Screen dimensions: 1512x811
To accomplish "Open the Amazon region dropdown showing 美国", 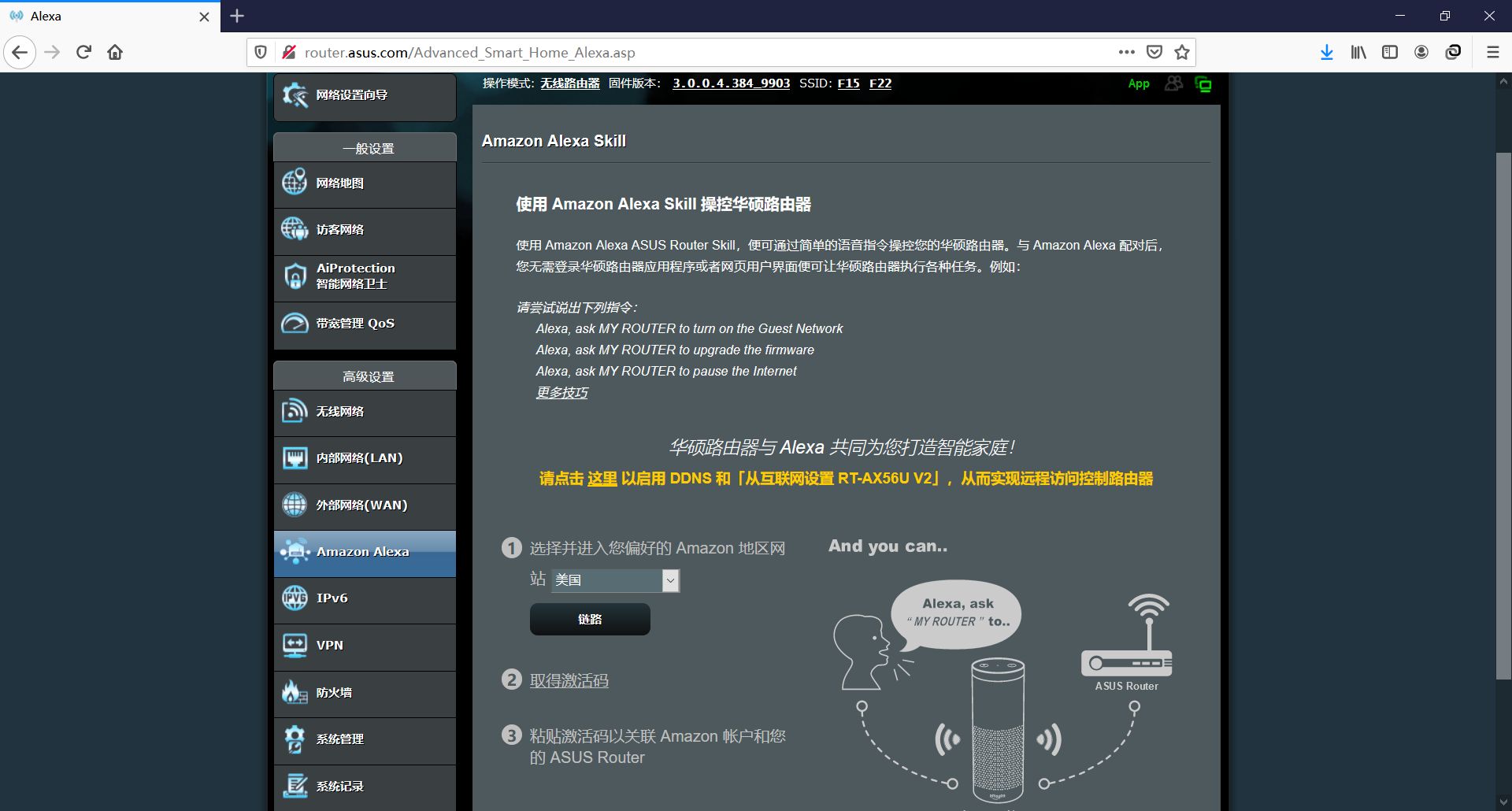I will click(x=615, y=580).
